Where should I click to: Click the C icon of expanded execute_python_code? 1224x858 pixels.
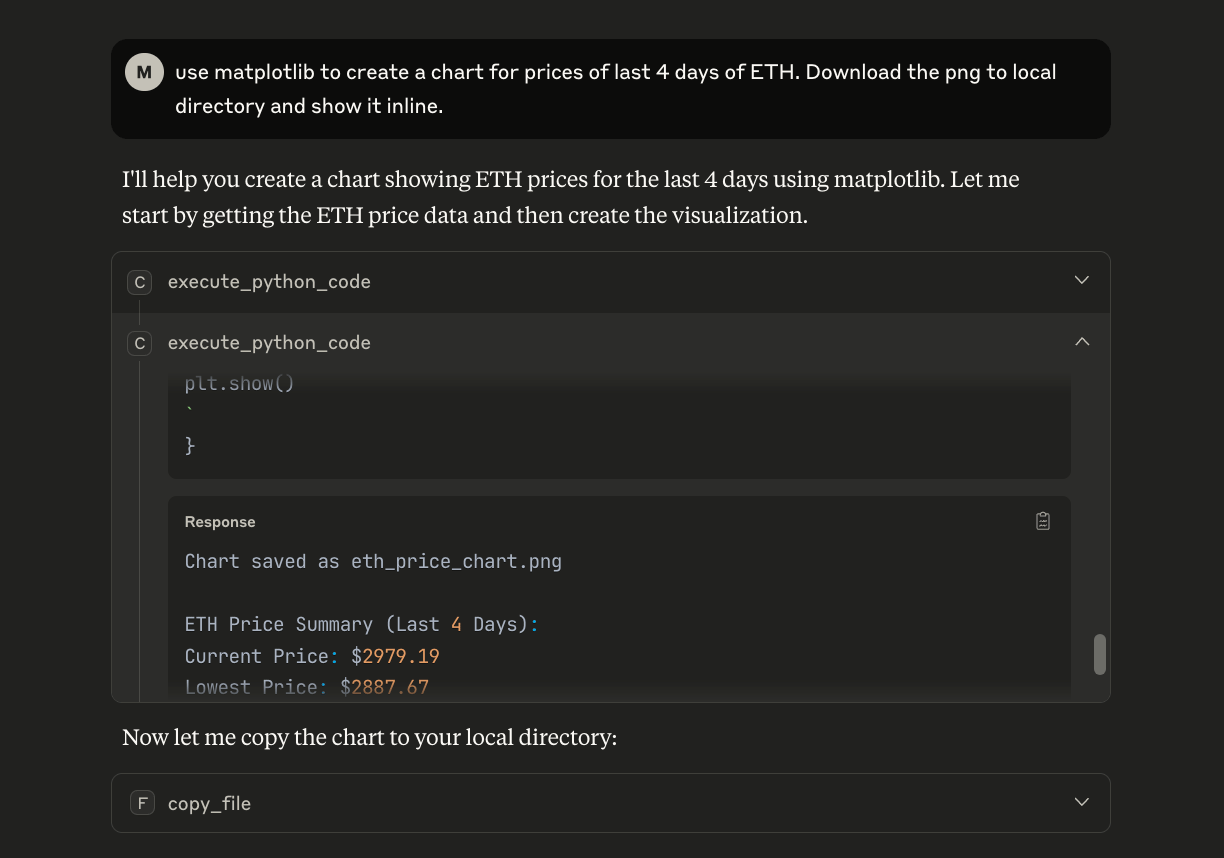click(140, 344)
